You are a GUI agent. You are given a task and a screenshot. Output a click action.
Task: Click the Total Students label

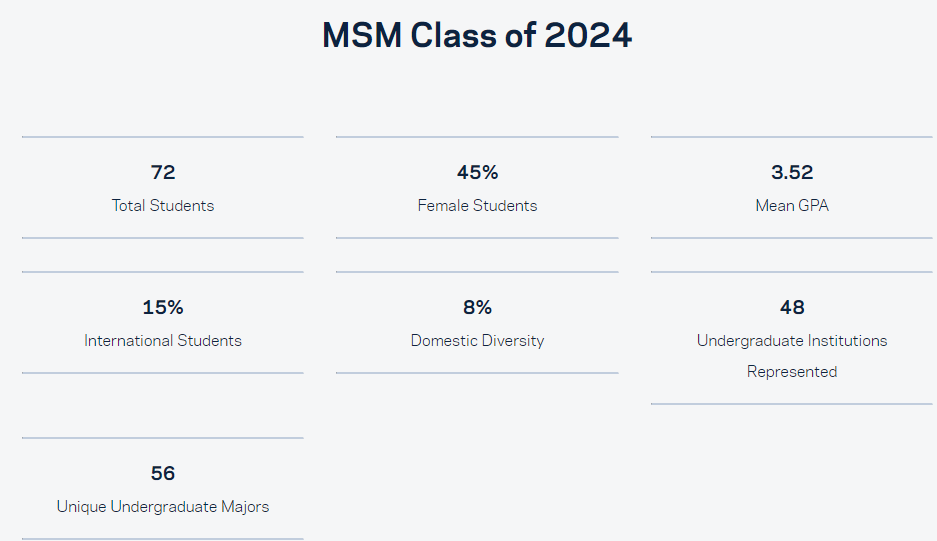tap(163, 206)
